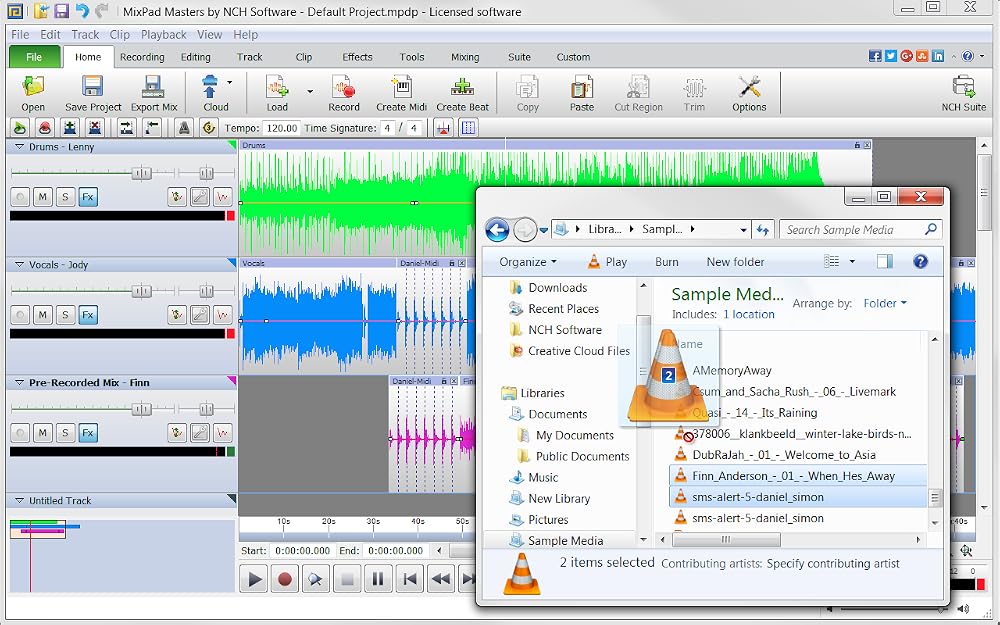This screenshot has width=1000, height=625.
Task: Switch to the Mixing tab
Action: coord(465,57)
